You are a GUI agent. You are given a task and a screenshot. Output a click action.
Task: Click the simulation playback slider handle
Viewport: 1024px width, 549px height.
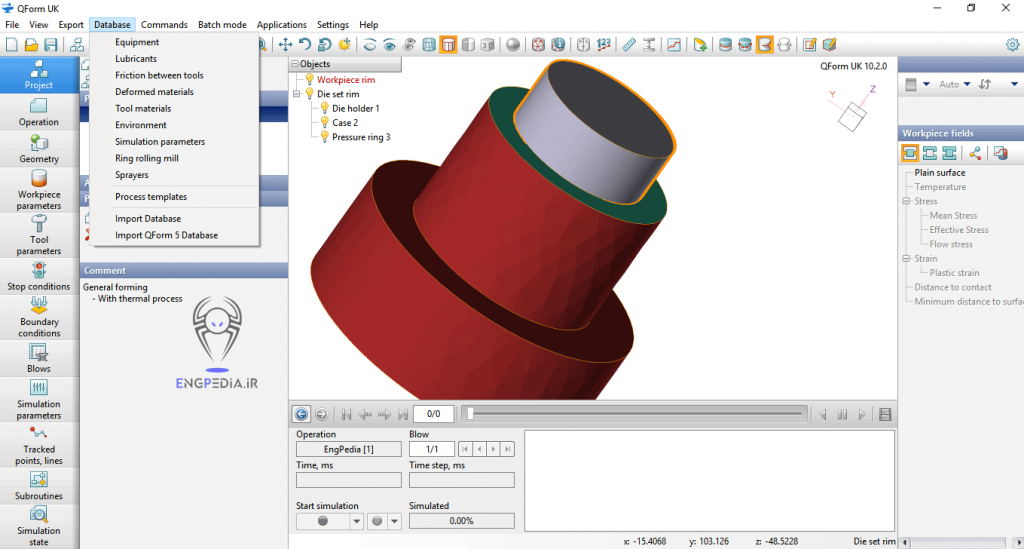coord(470,414)
